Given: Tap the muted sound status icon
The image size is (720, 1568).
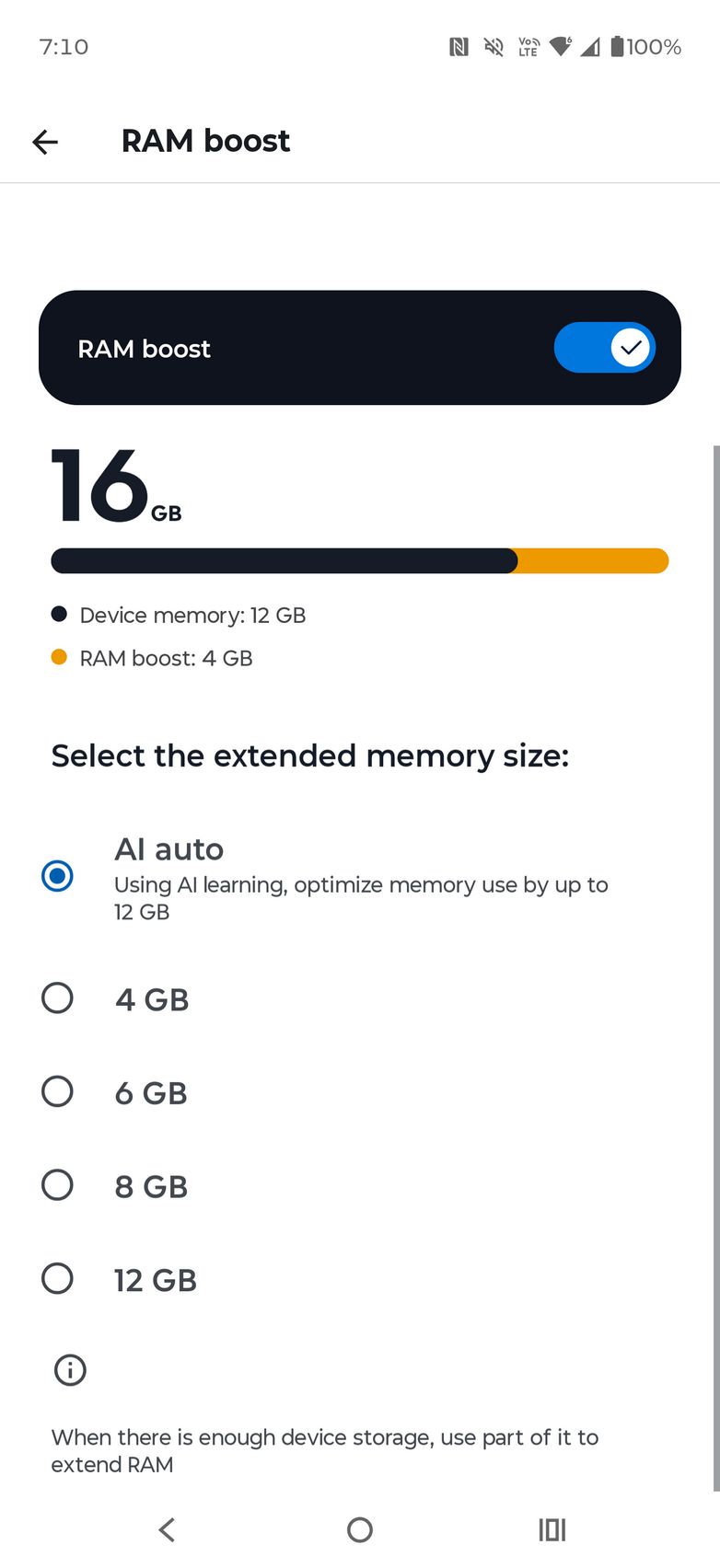Looking at the screenshot, I should [x=494, y=47].
